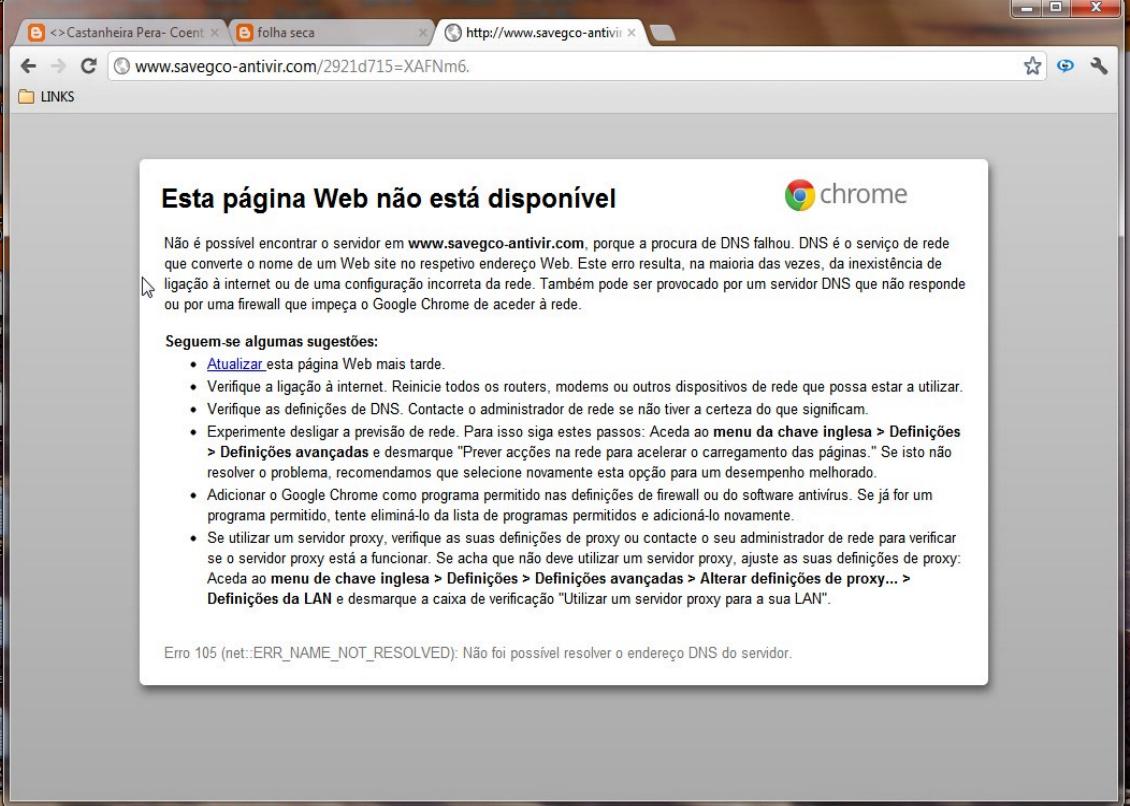Go back using the Back arrow

(x=28, y=66)
